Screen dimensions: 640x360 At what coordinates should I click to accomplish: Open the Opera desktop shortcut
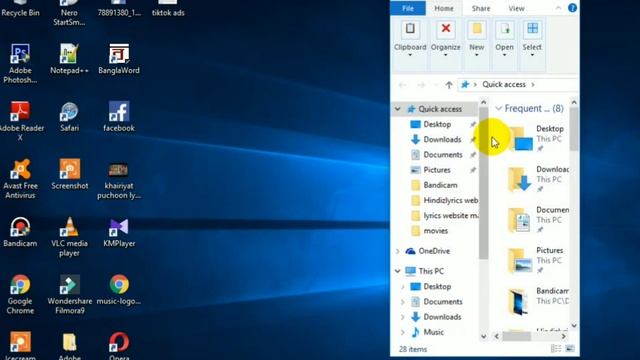tap(119, 346)
